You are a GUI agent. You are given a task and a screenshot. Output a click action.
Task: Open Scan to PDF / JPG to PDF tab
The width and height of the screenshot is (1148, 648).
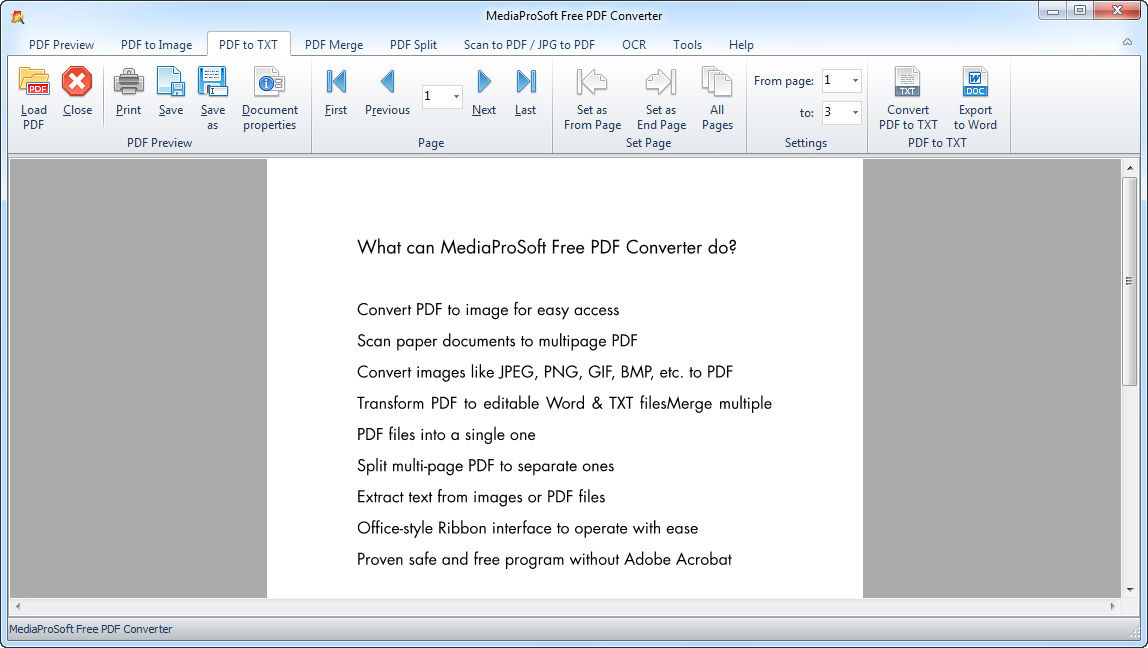pyautogui.click(x=529, y=45)
